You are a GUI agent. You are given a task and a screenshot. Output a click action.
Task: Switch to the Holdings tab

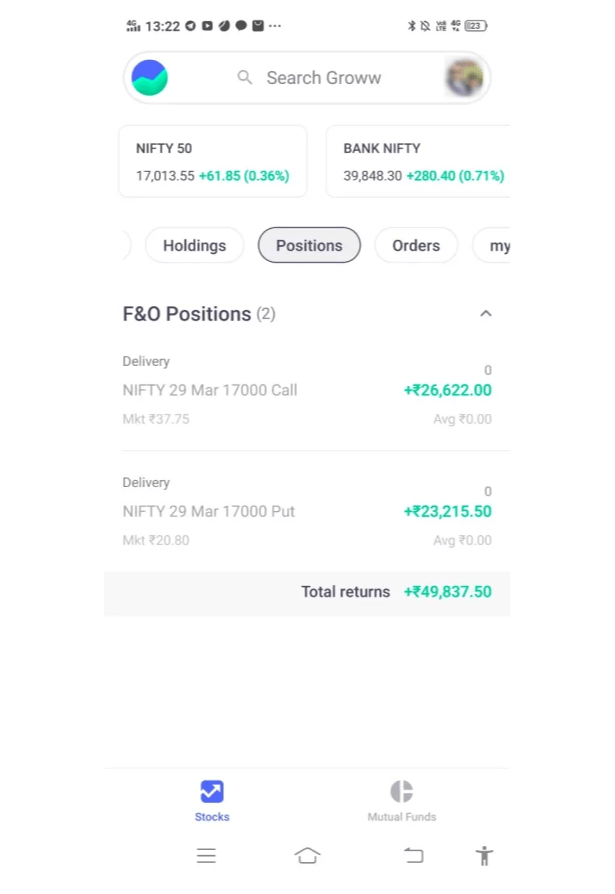point(194,246)
